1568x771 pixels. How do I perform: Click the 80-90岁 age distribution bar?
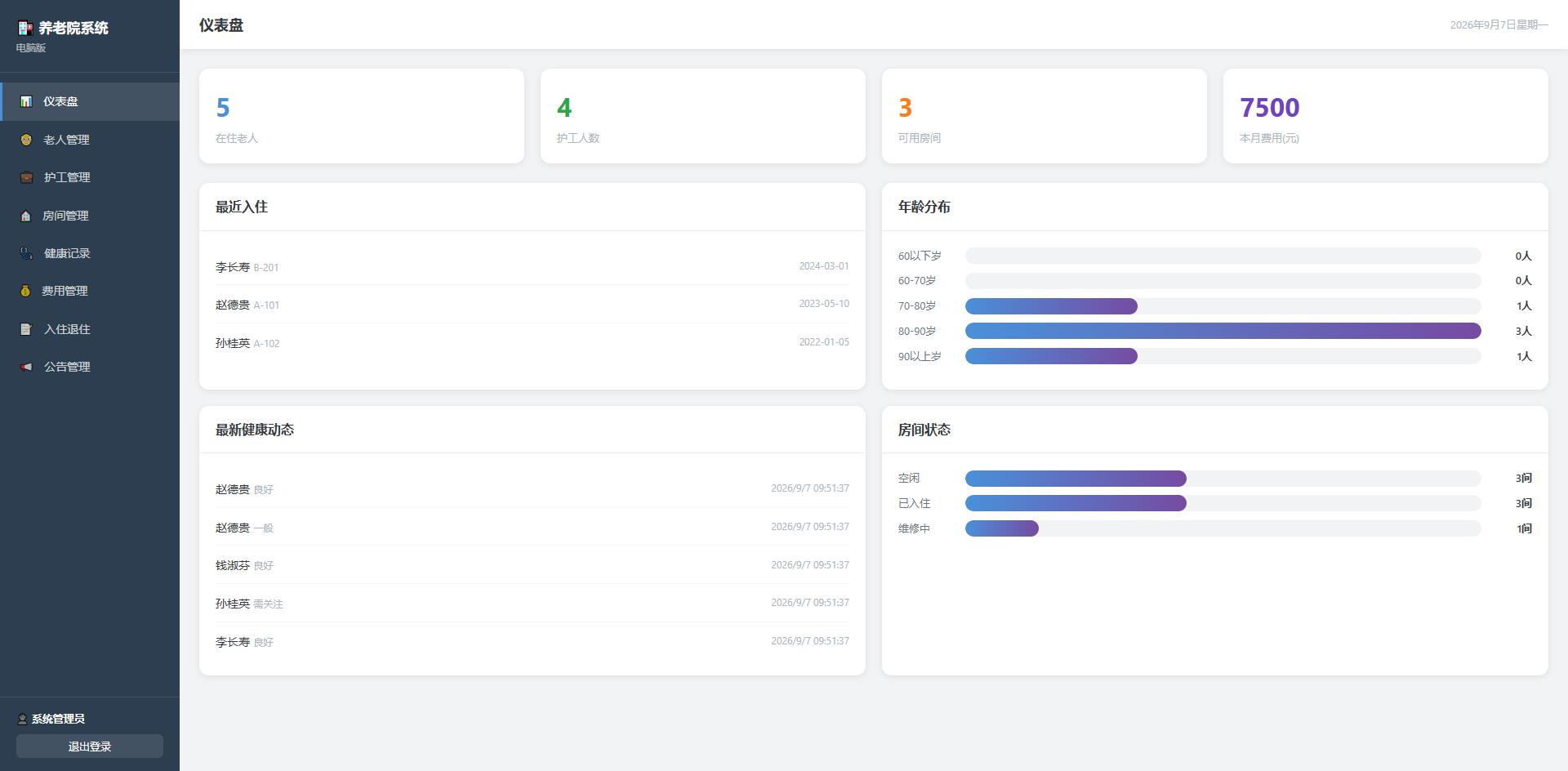point(1223,331)
